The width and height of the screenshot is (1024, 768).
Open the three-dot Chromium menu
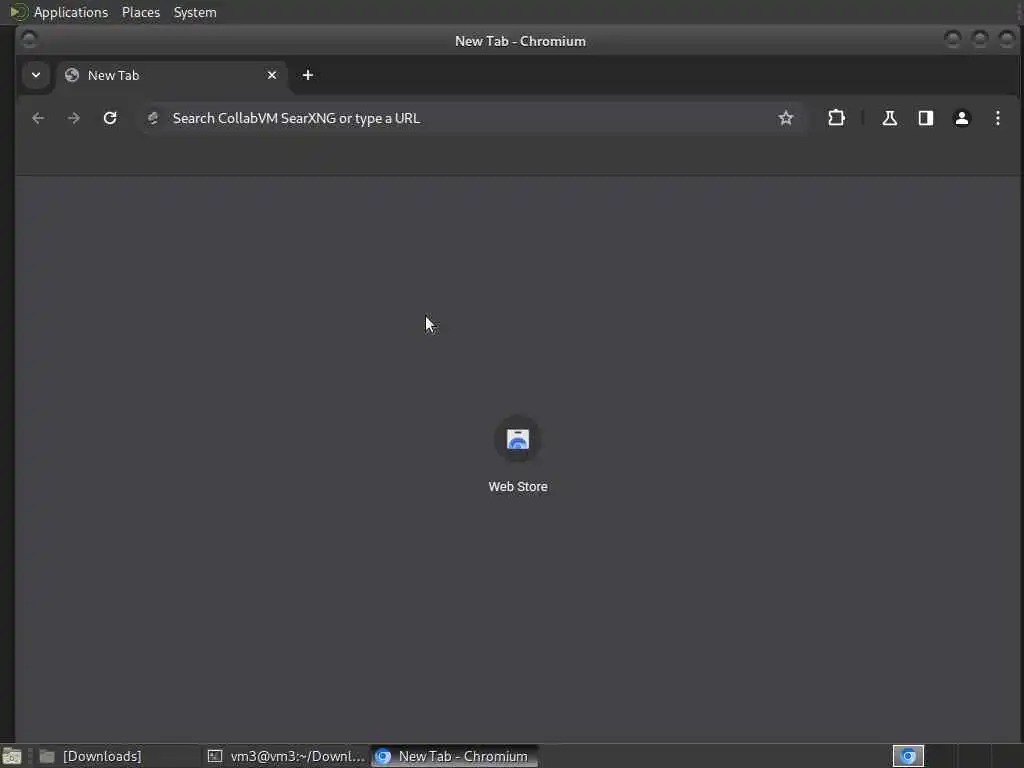point(997,118)
